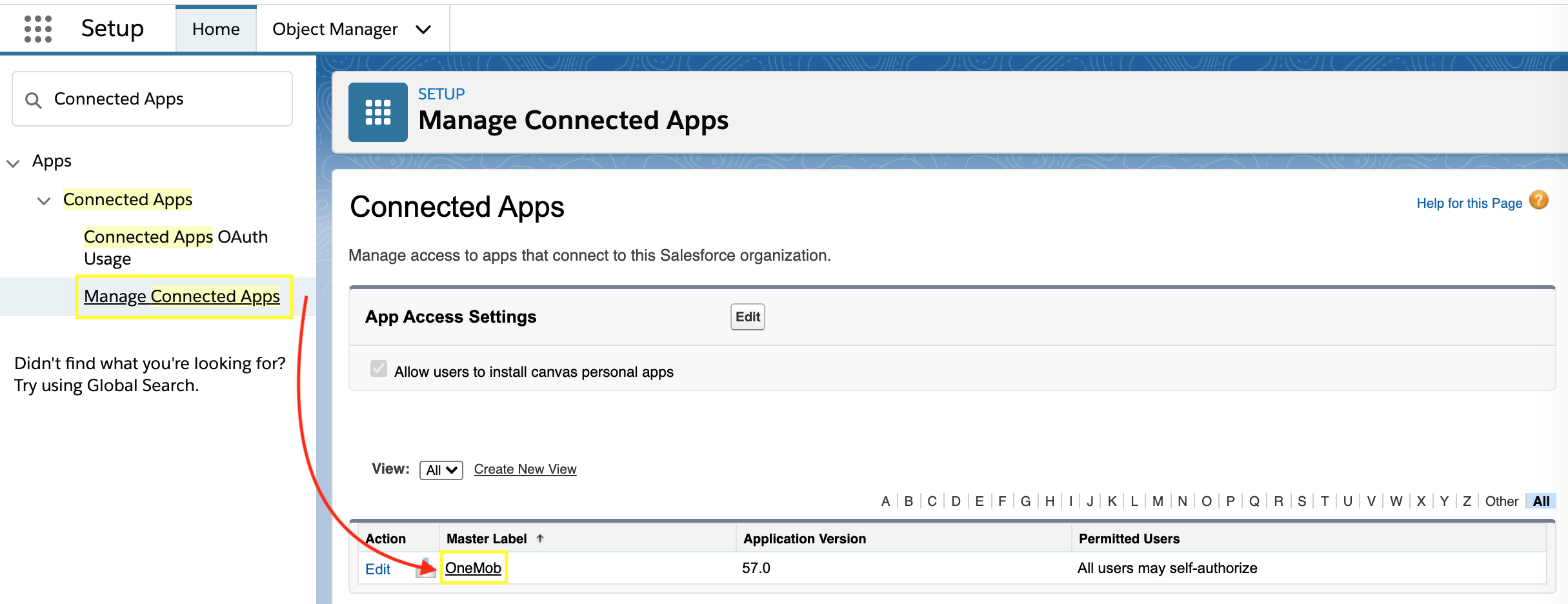This screenshot has height=604, width=1568.
Task: Open the View dropdown set to All
Action: tap(441, 470)
